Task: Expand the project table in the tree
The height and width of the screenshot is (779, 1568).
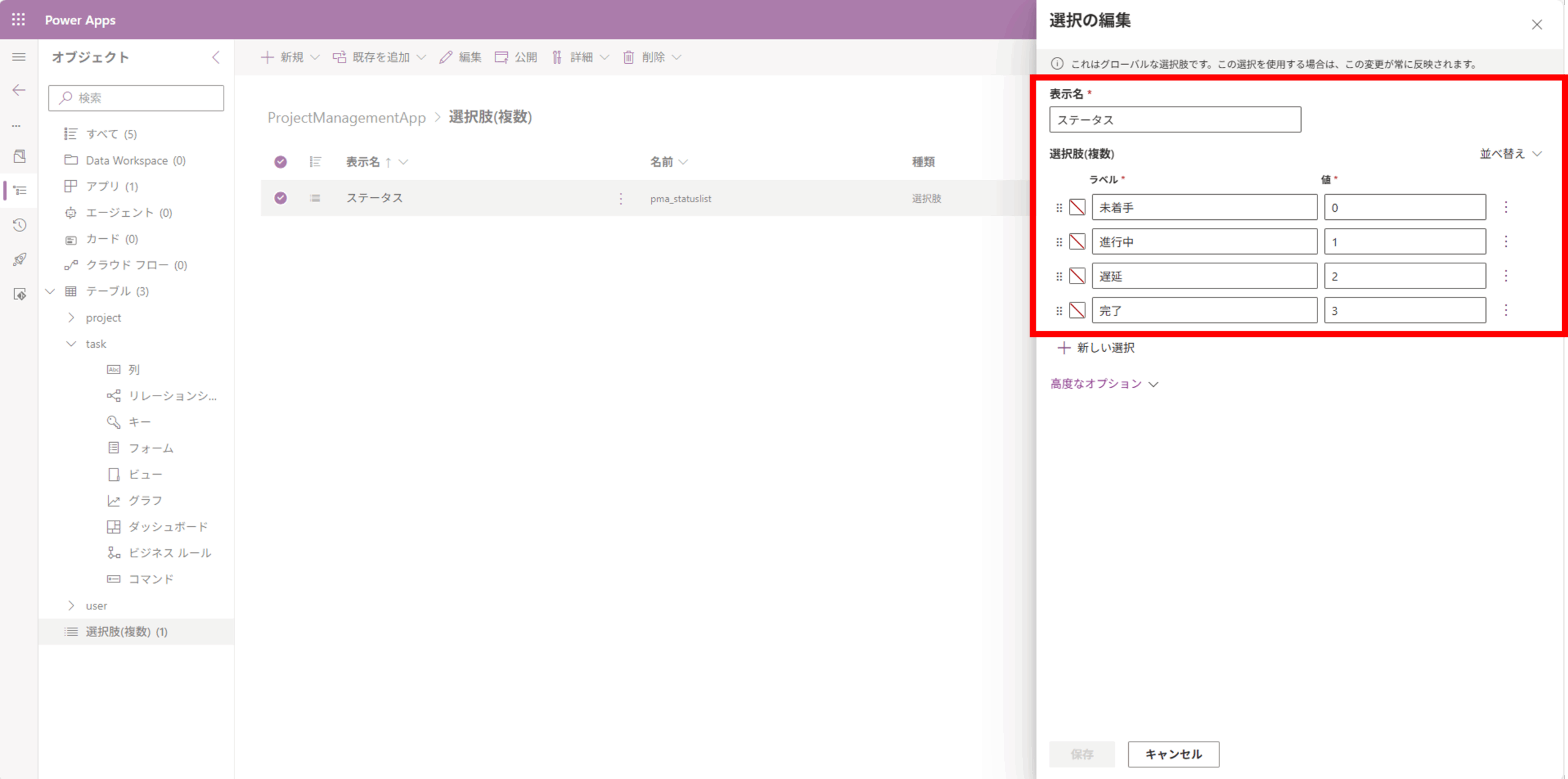Action: click(72, 317)
